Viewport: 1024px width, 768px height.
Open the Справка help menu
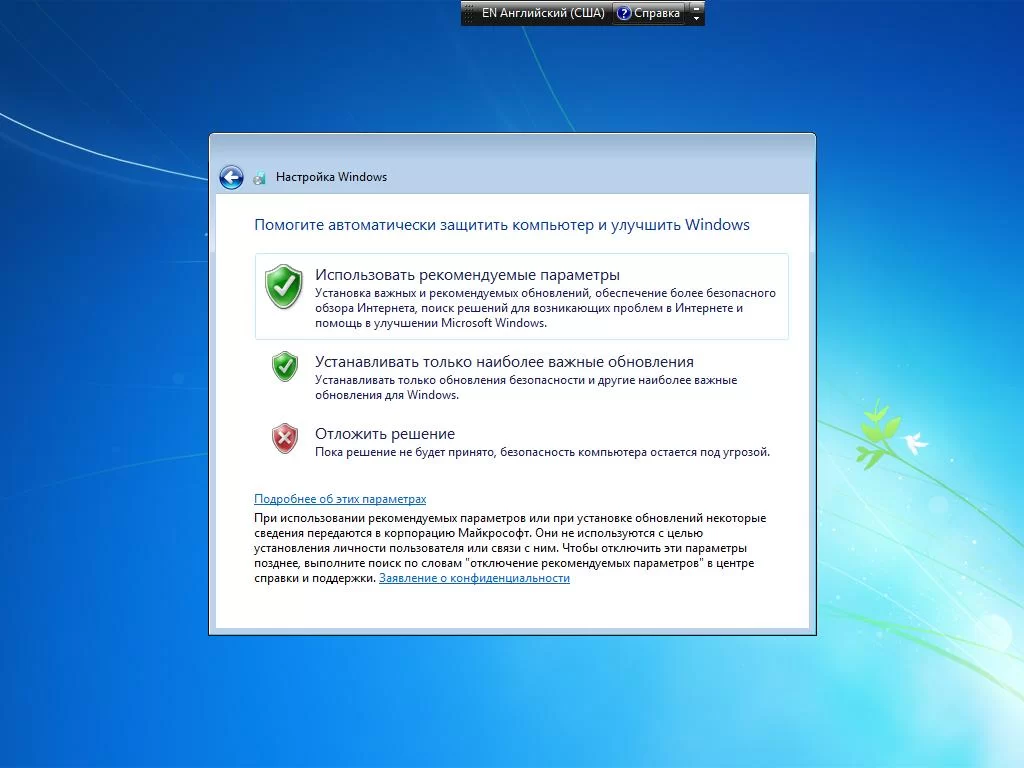point(649,13)
